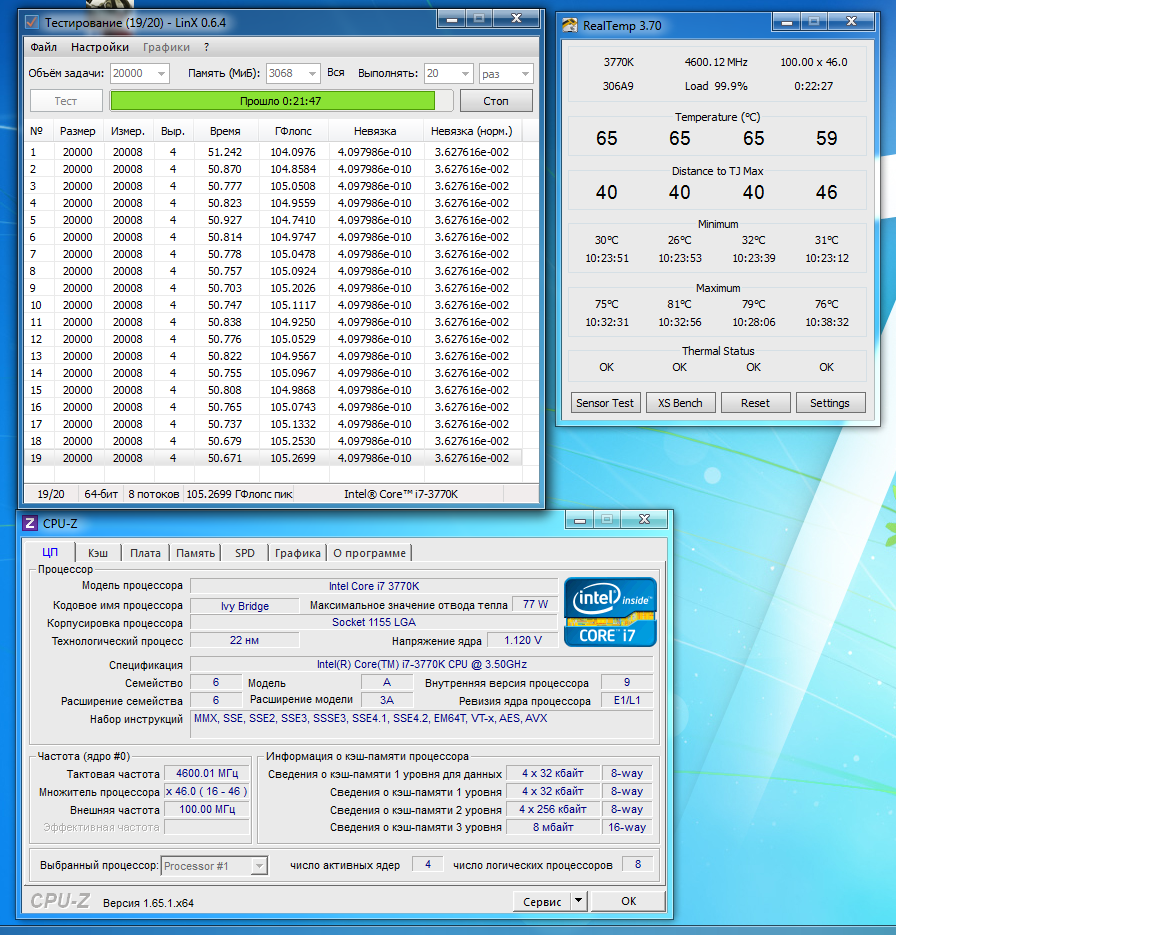
Task: Click the Сервис button in CPU-Z
Action: (x=542, y=901)
